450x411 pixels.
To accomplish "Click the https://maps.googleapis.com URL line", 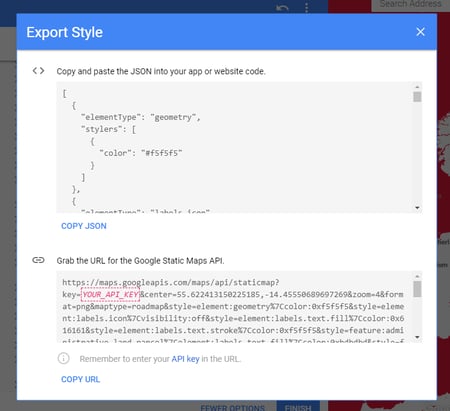I will pos(171,283).
